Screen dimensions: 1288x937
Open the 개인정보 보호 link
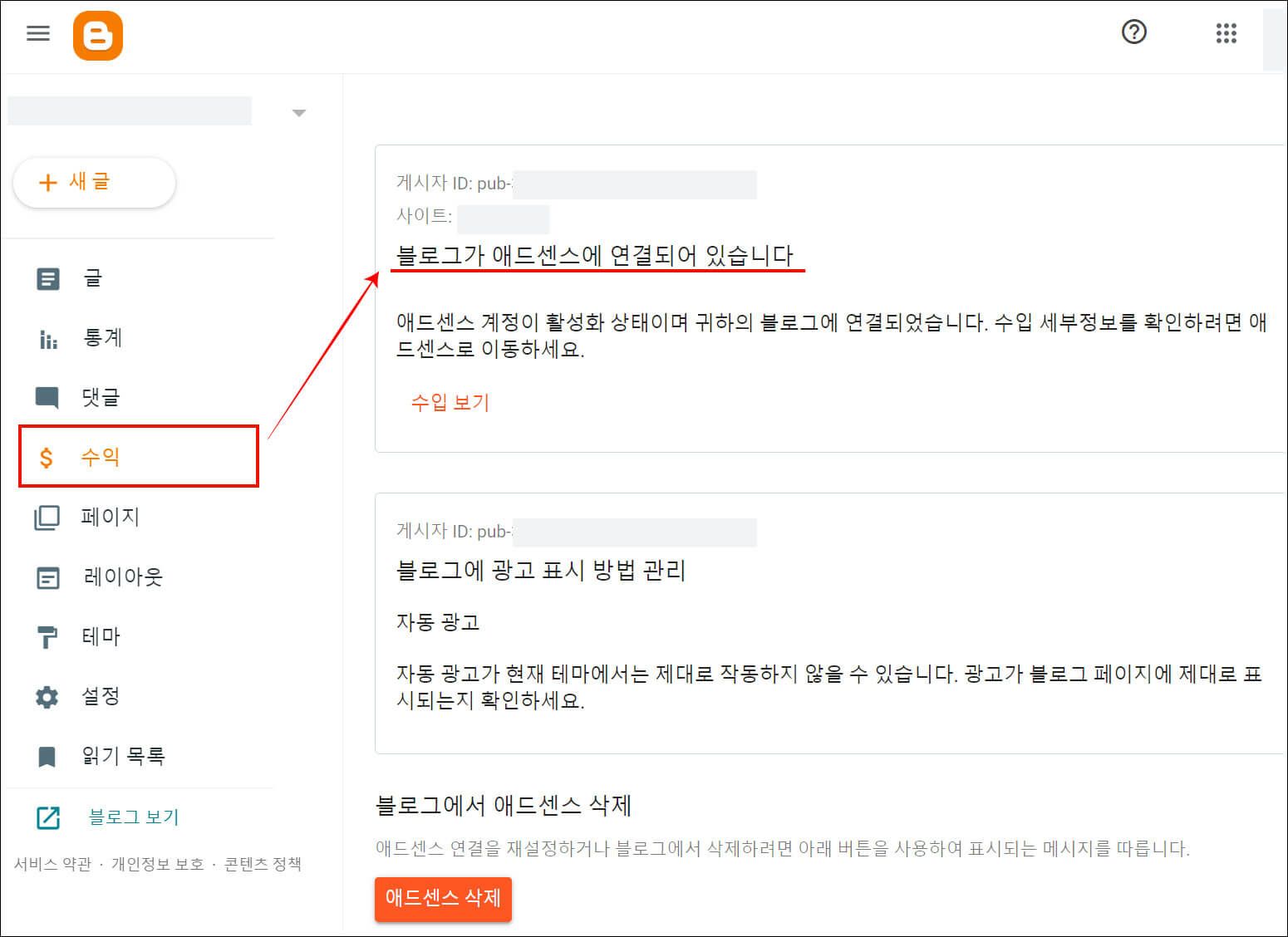click(158, 864)
